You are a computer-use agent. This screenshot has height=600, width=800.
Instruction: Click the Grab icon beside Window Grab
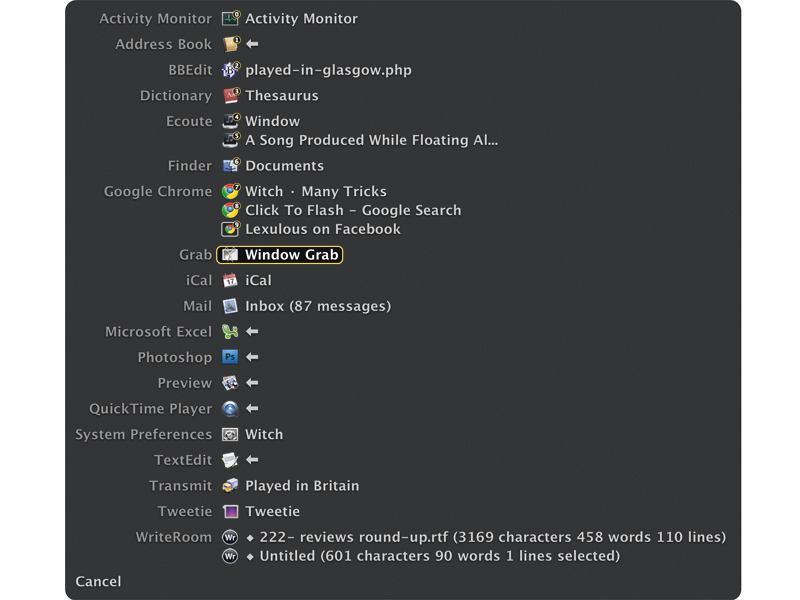(x=230, y=255)
